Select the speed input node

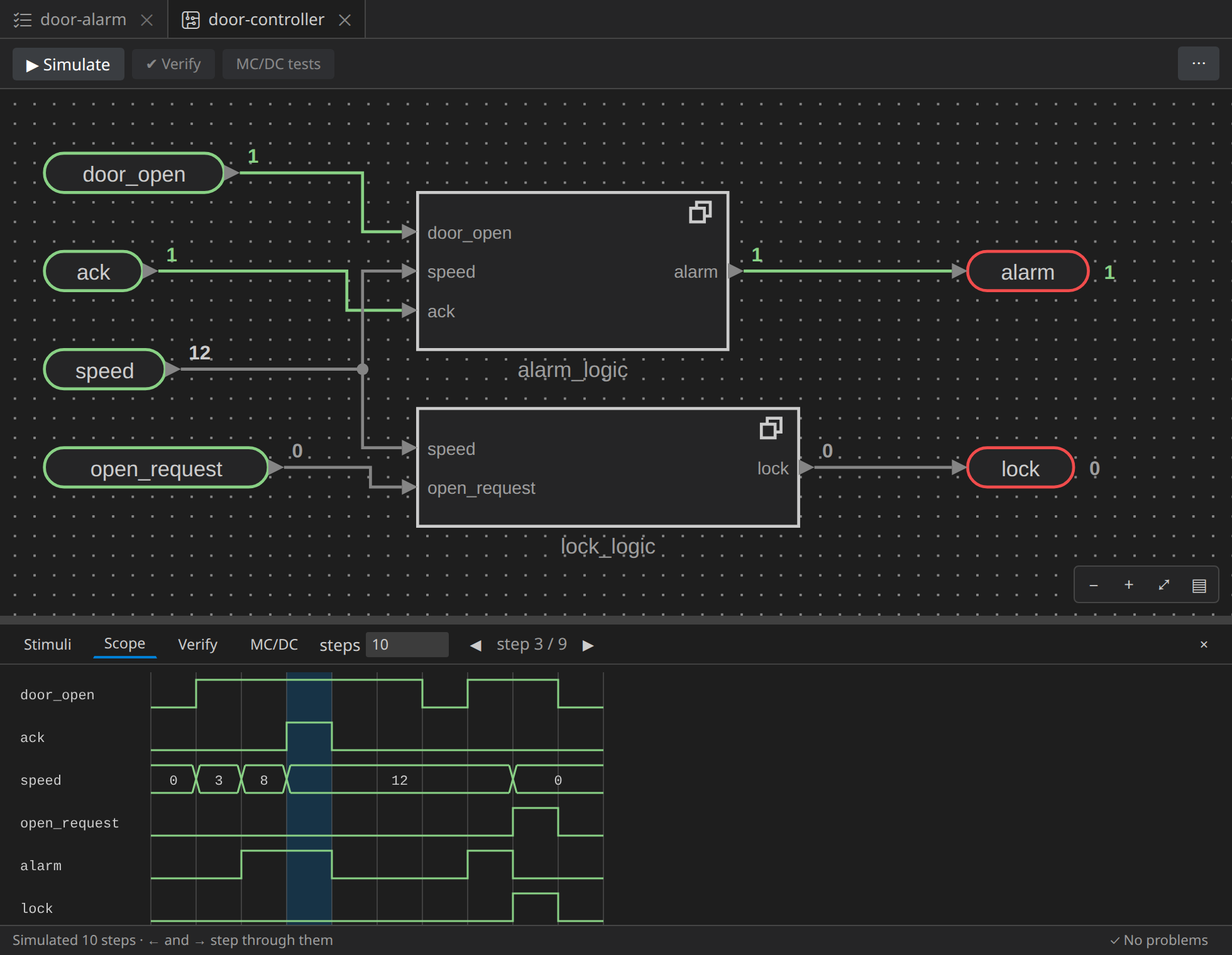click(x=104, y=369)
